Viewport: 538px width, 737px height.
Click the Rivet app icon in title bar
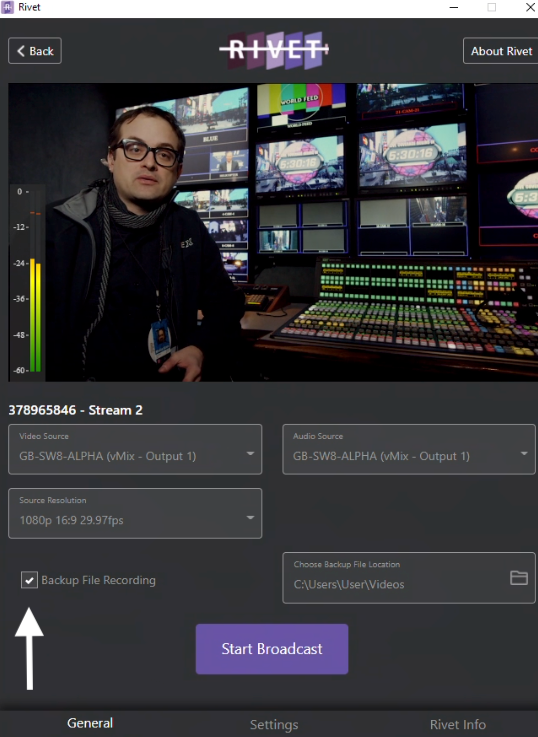coord(8,7)
